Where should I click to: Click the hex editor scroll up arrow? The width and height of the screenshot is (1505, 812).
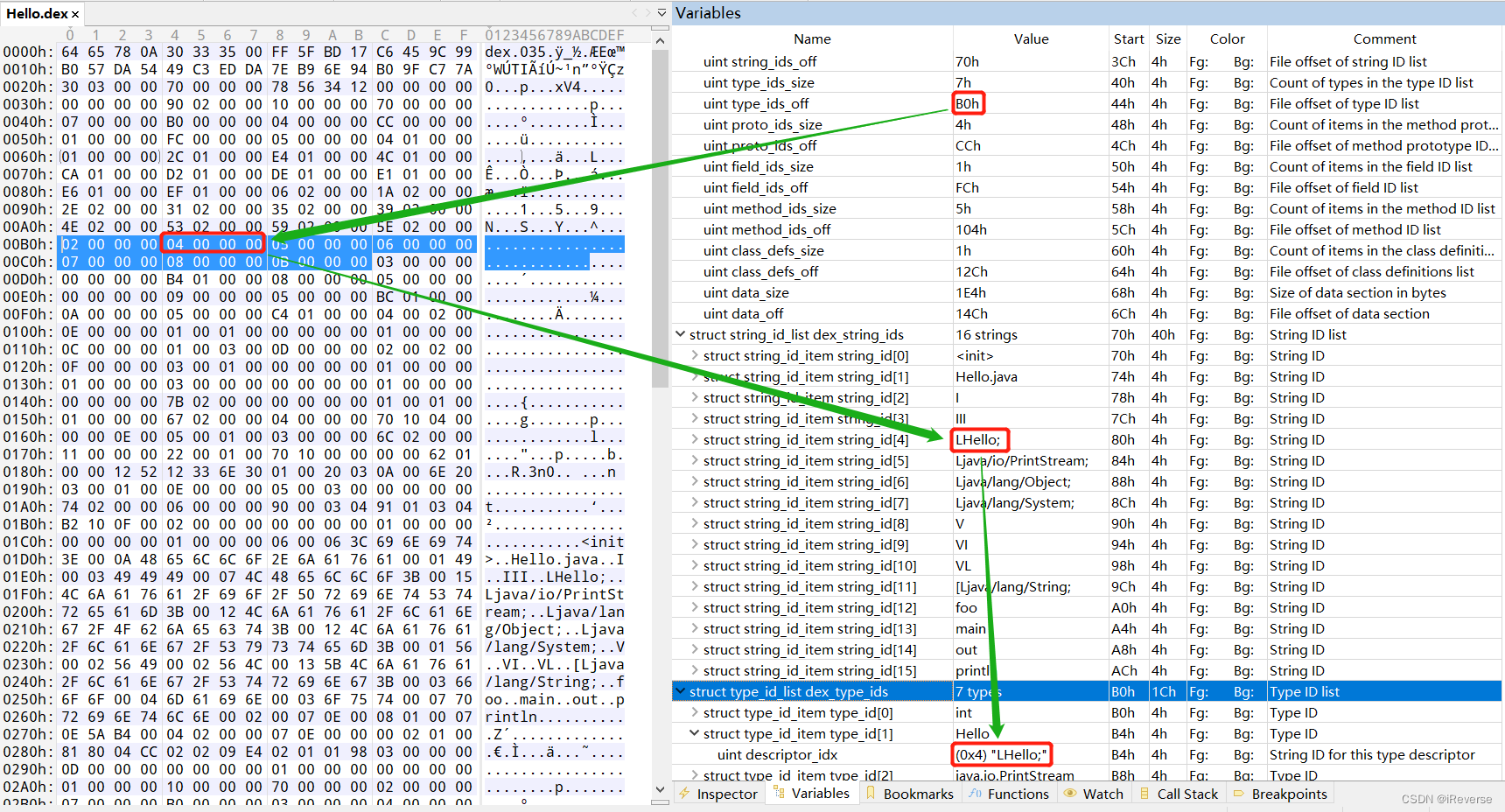pyautogui.click(x=661, y=40)
